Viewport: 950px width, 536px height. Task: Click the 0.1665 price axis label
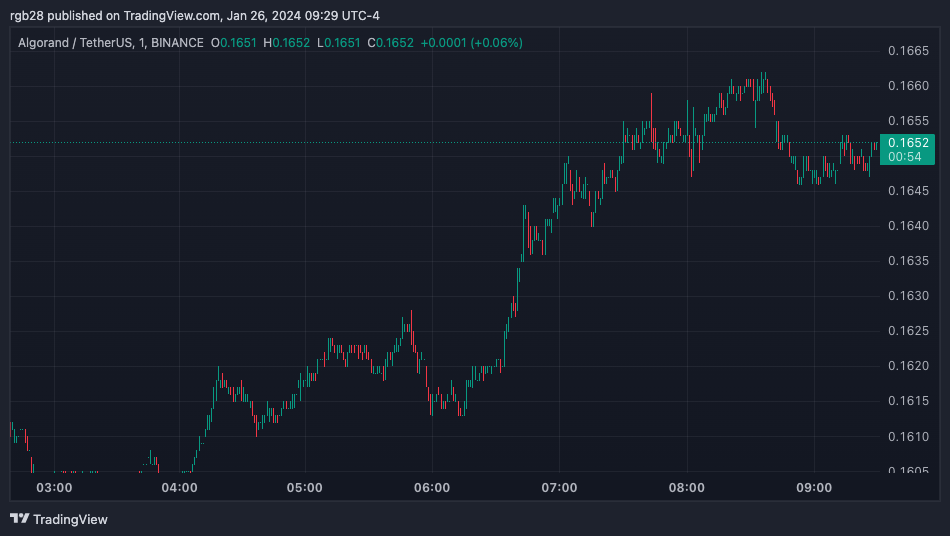tap(908, 50)
